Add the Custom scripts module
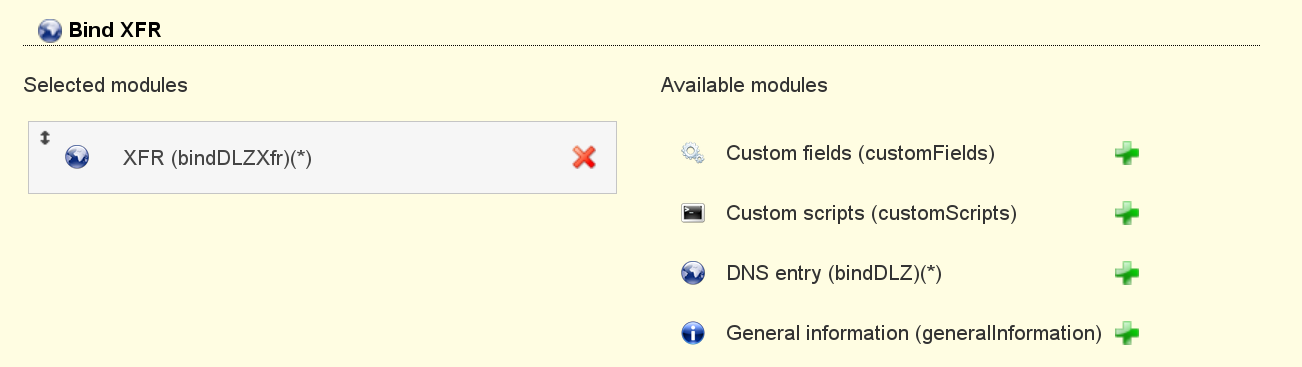The image size is (1302, 367). (x=1127, y=213)
